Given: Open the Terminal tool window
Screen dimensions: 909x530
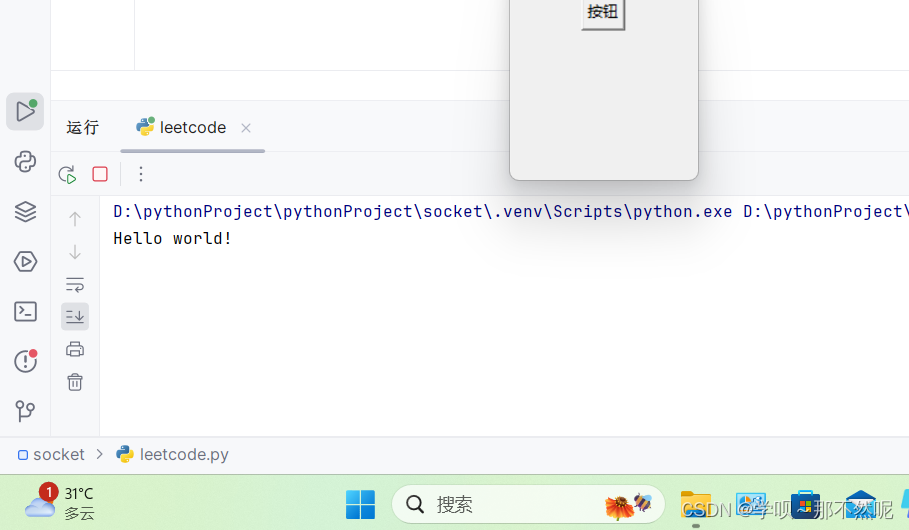Looking at the screenshot, I should click(25, 312).
